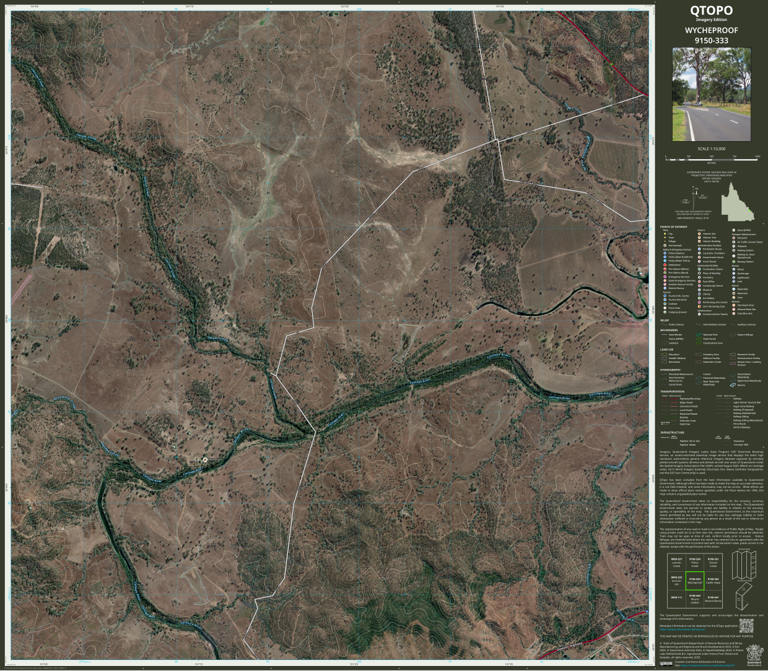Click the HYDROGRAPHY legend heading
This screenshot has width=768, height=671.
[670, 370]
